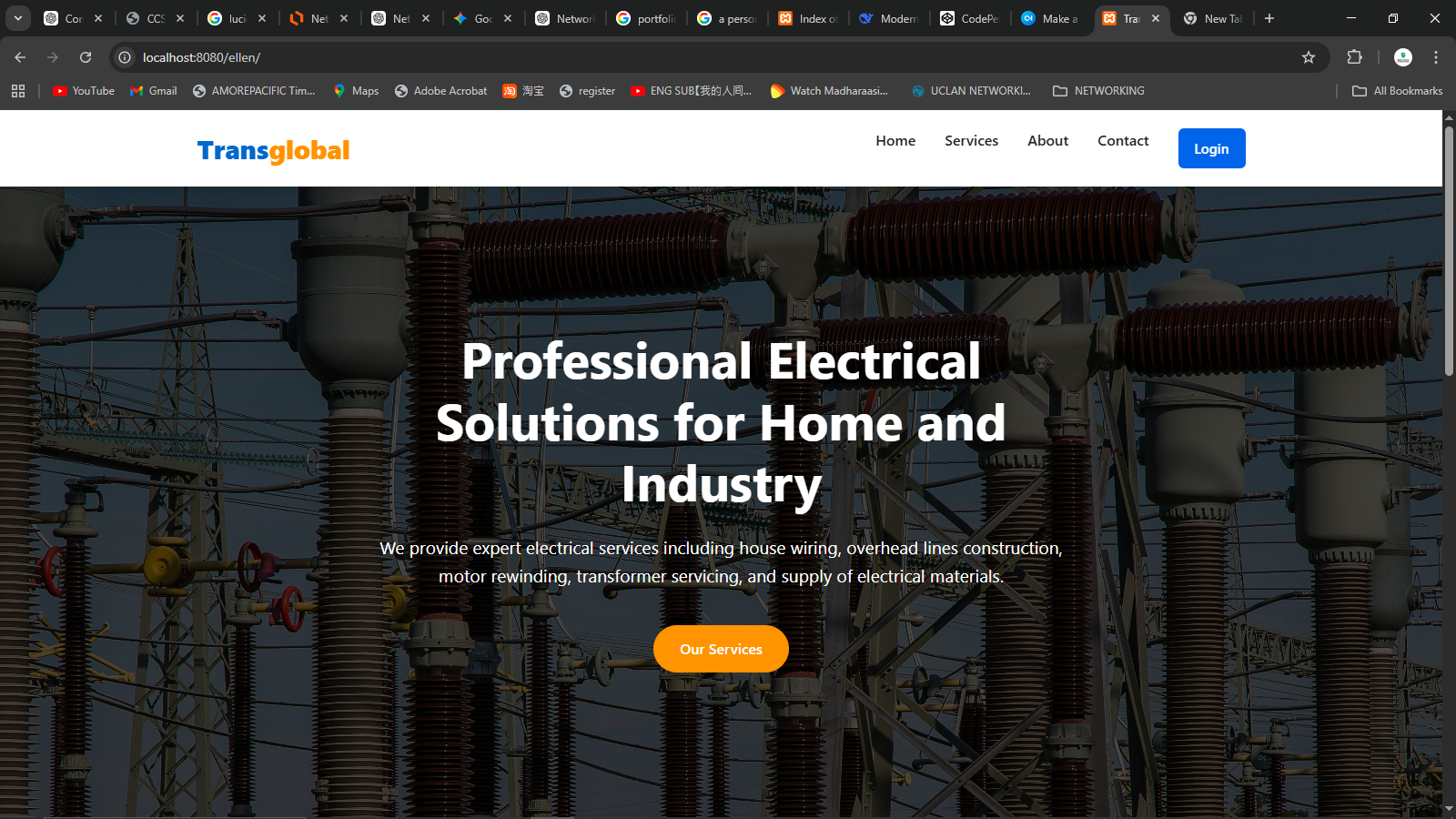
Task: Switch to the CodePen tab
Action: 970,18
